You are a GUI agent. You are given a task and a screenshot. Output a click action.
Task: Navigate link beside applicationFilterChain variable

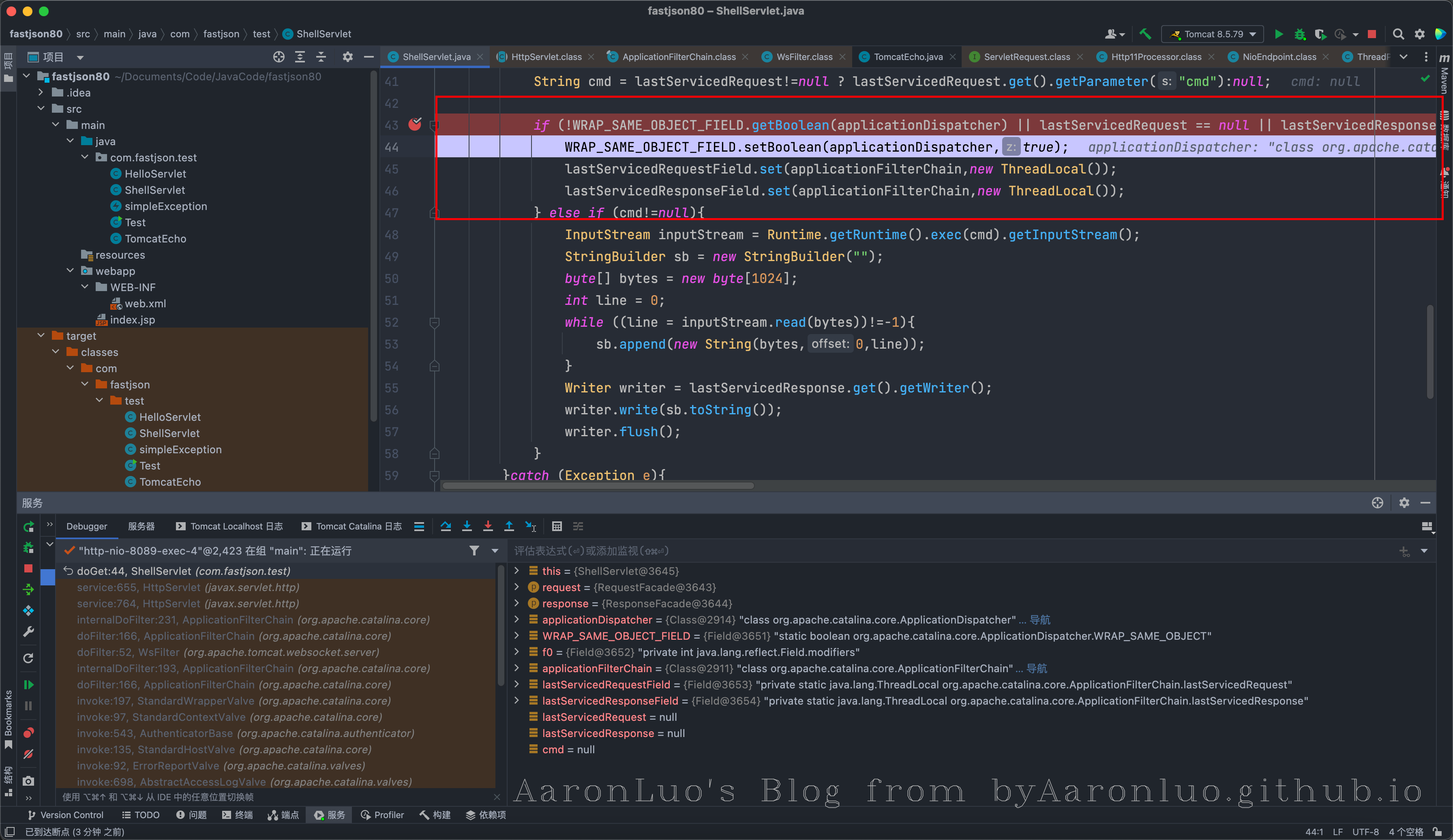[x=1037, y=668]
